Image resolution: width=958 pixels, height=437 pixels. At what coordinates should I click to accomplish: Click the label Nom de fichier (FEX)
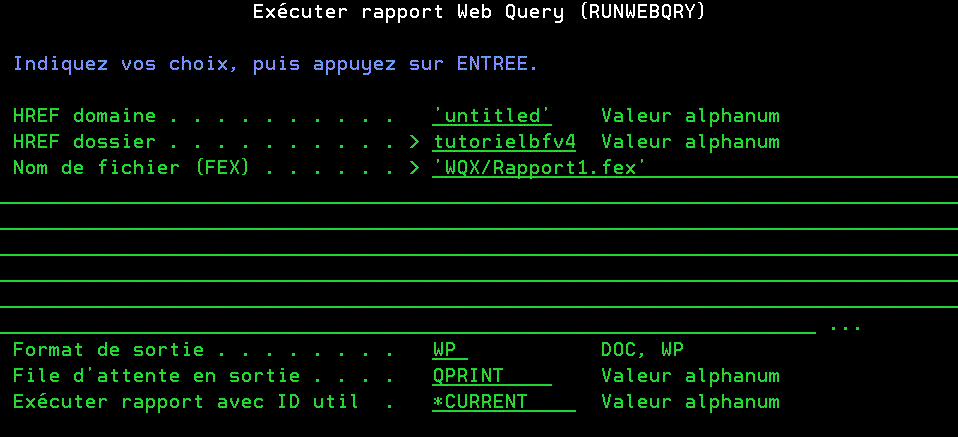pyautogui.click(x=131, y=168)
